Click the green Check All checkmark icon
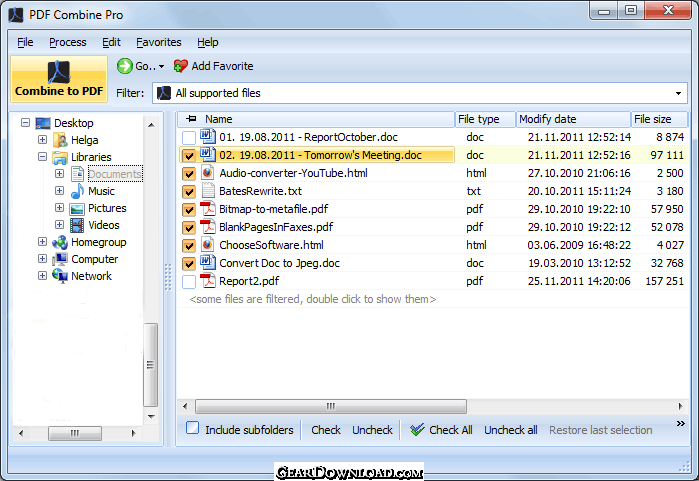This screenshot has width=699, height=481. [417, 430]
